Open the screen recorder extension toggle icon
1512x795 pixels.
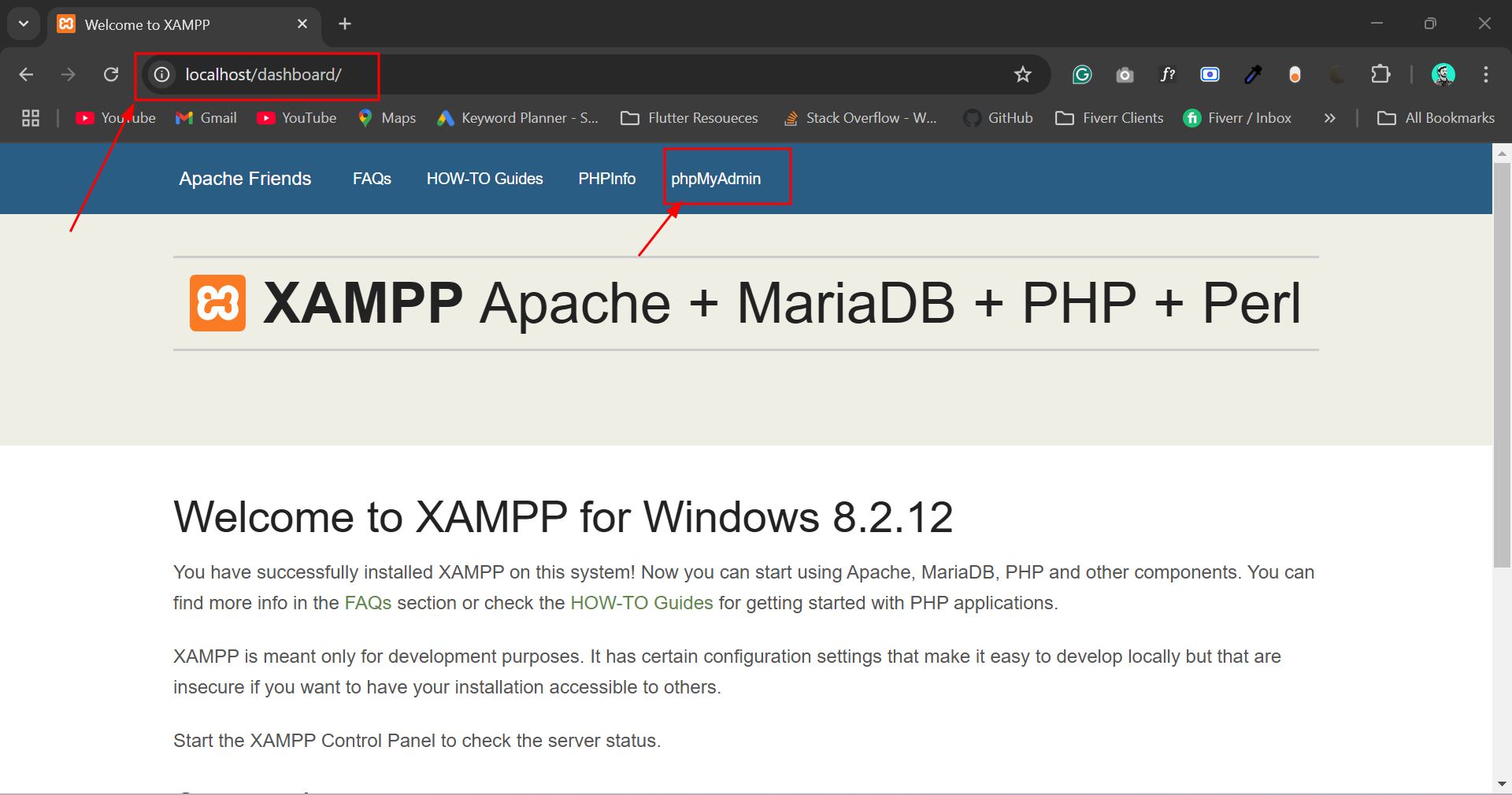1210,75
